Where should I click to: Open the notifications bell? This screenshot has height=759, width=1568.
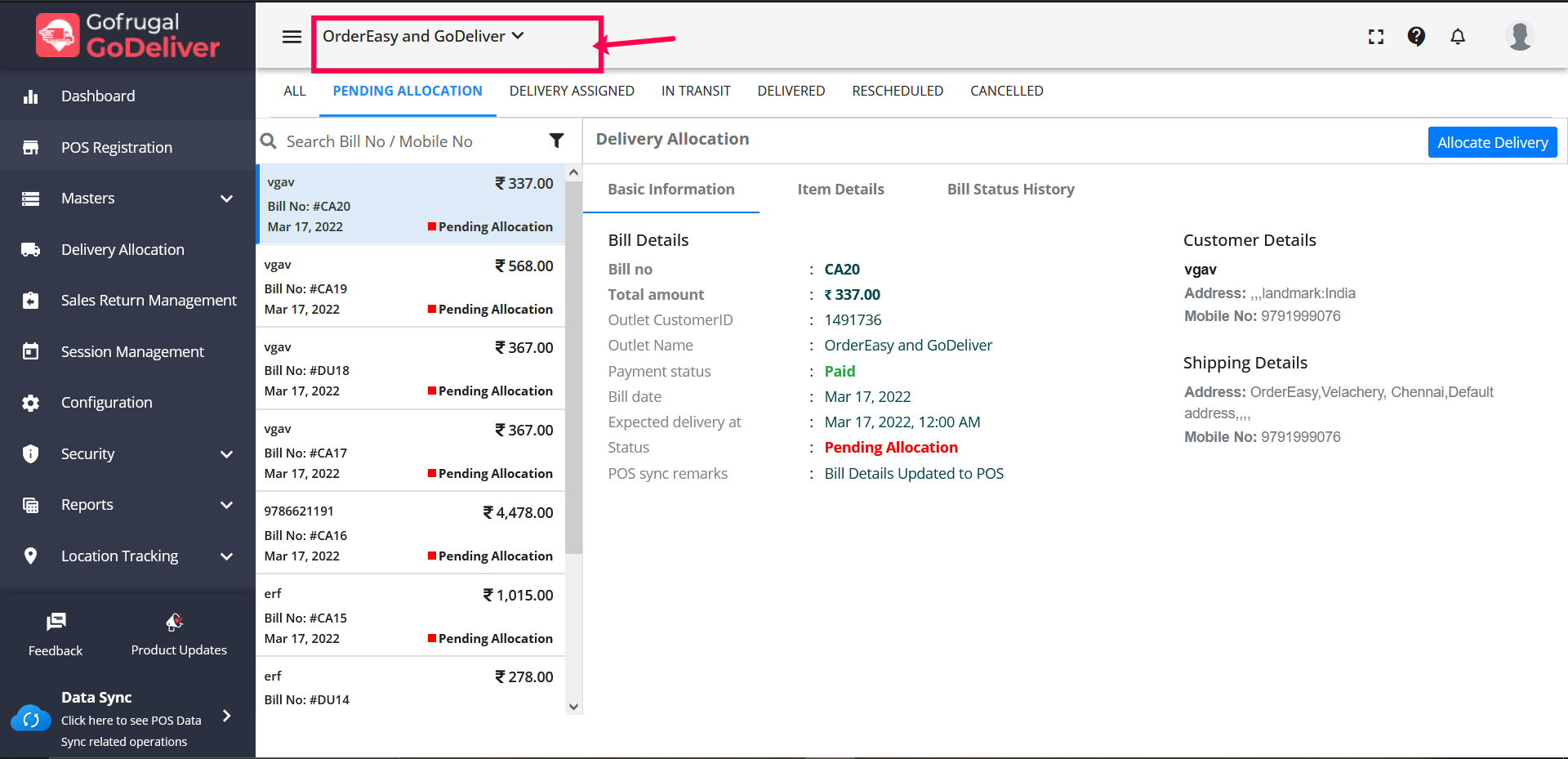coord(1458,37)
